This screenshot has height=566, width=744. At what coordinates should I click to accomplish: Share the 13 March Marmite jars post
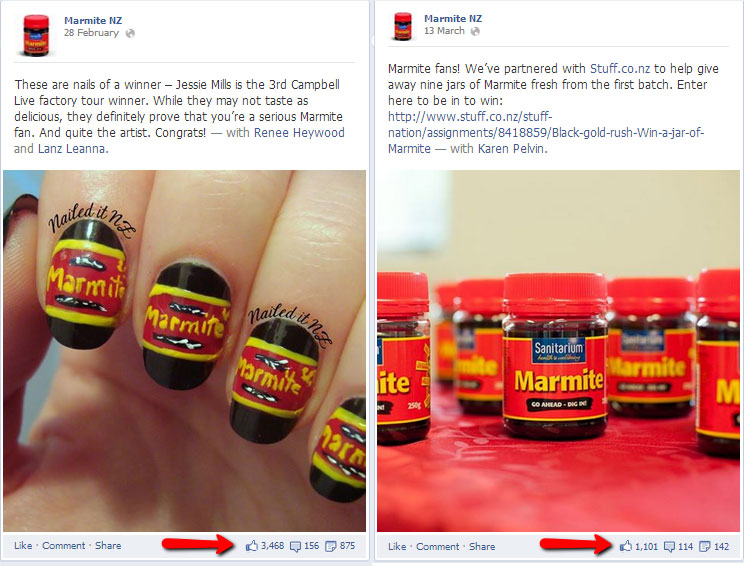pyautogui.click(x=482, y=547)
